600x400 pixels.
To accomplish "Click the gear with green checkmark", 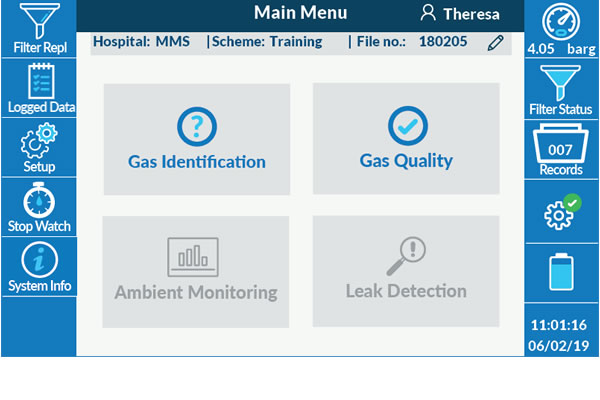I will (x=561, y=211).
